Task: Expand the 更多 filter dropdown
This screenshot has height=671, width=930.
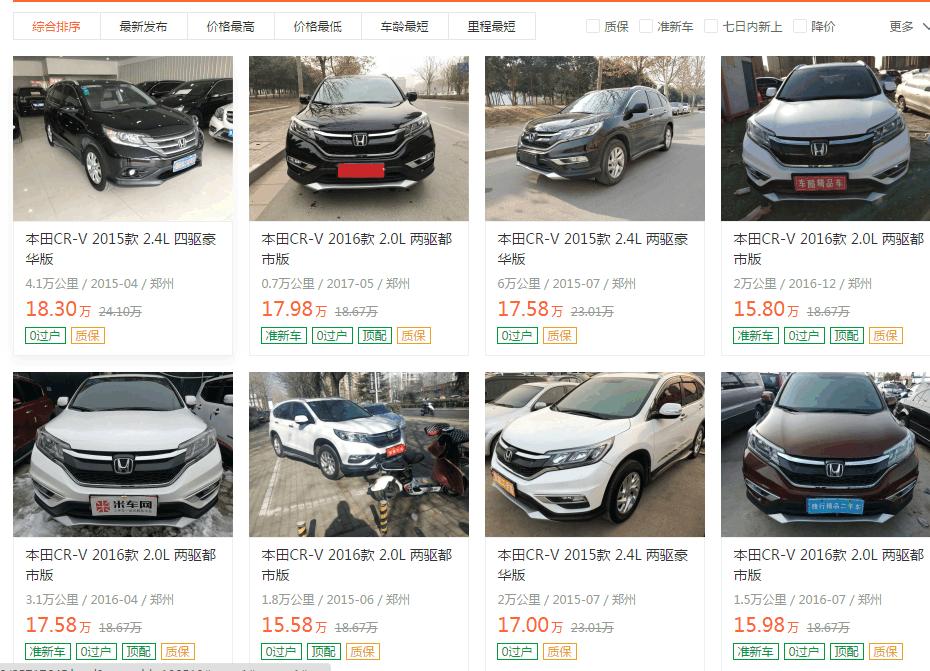Action: click(909, 26)
